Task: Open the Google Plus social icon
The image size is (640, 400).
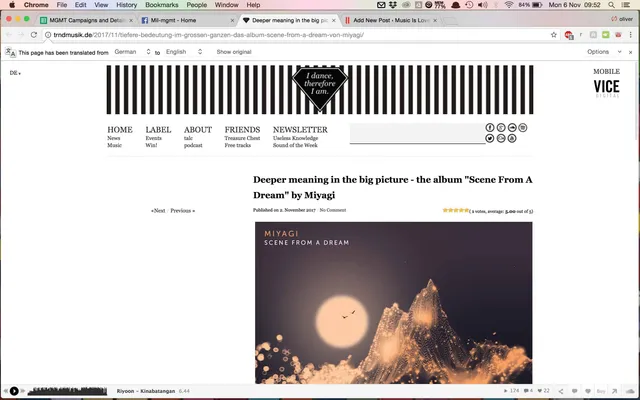Action: (x=501, y=128)
